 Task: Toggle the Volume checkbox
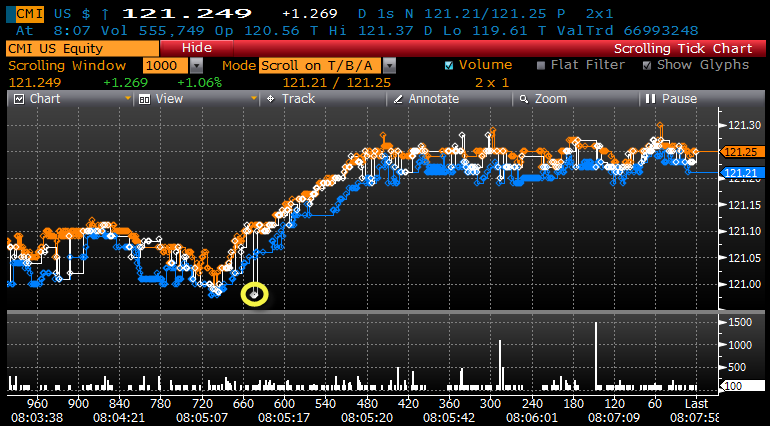(x=448, y=65)
